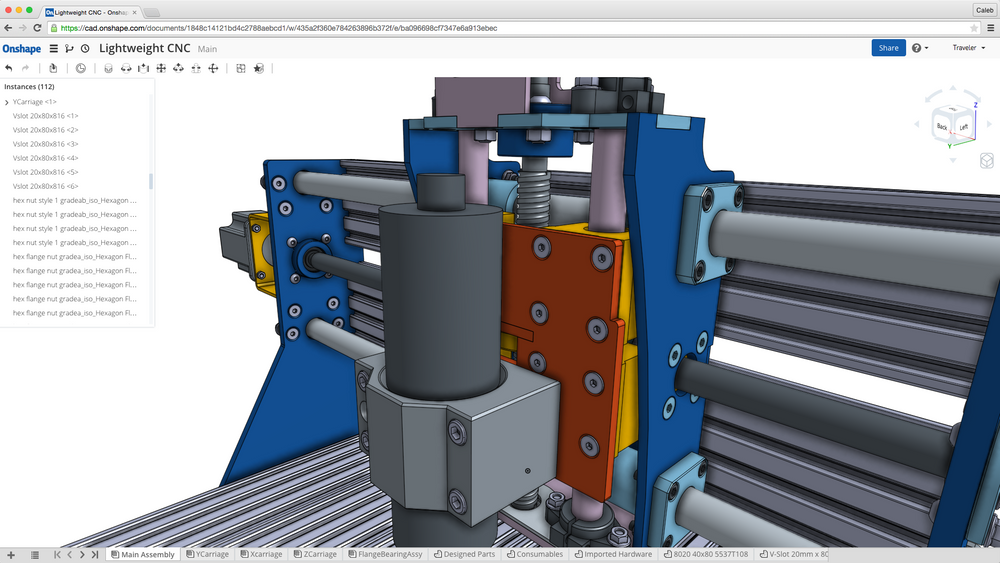The height and width of the screenshot is (563, 1000).
Task: Open the versions and branches graph icon
Action: click(69, 48)
